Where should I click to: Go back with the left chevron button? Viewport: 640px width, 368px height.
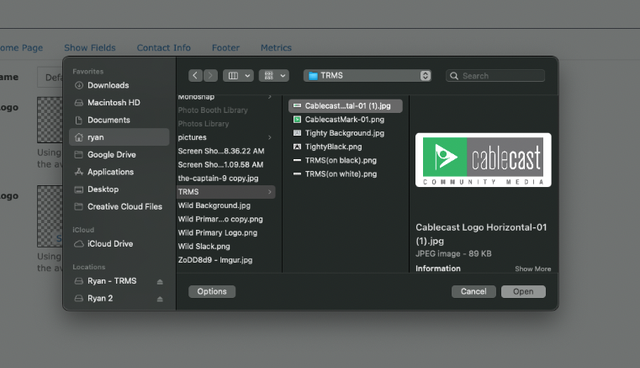[195, 75]
